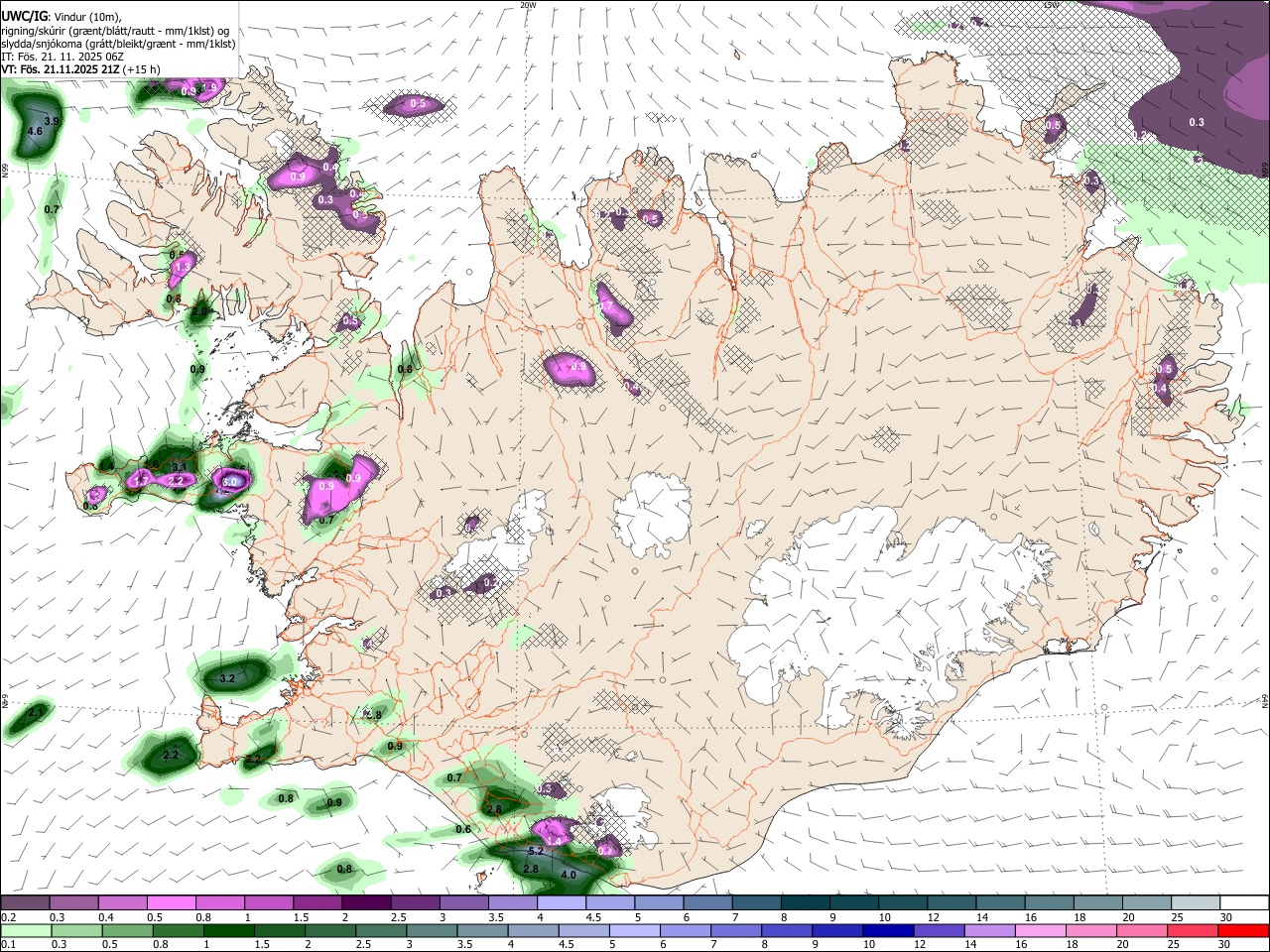Select the snow scale swatch starting at 4.5
This screenshot has width=1270, height=952.
[x=608, y=902]
